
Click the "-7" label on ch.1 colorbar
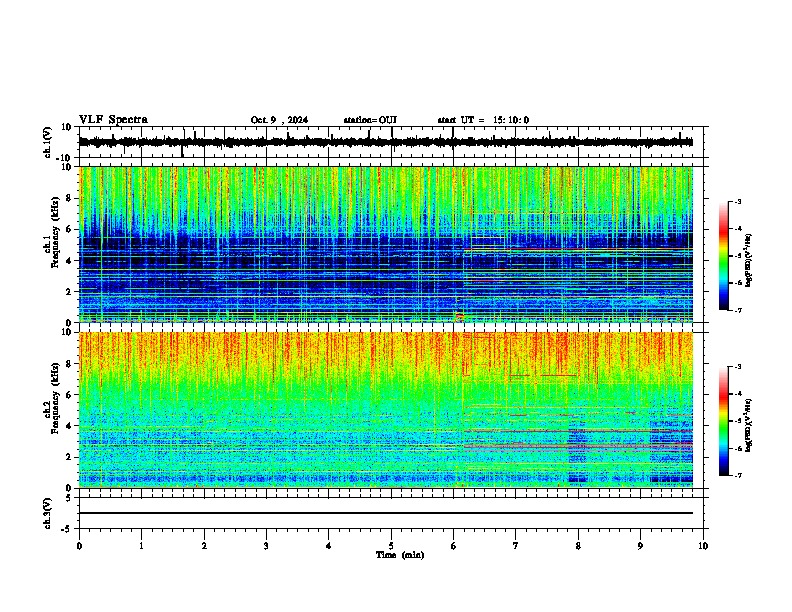tap(737, 310)
